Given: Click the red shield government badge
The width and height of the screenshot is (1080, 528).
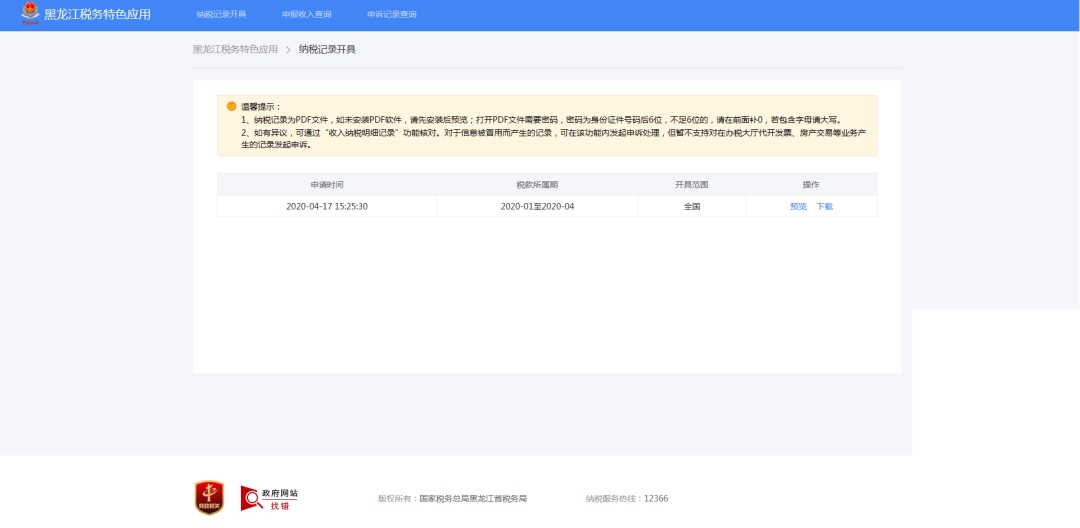Looking at the screenshot, I should (x=209, y=498).
